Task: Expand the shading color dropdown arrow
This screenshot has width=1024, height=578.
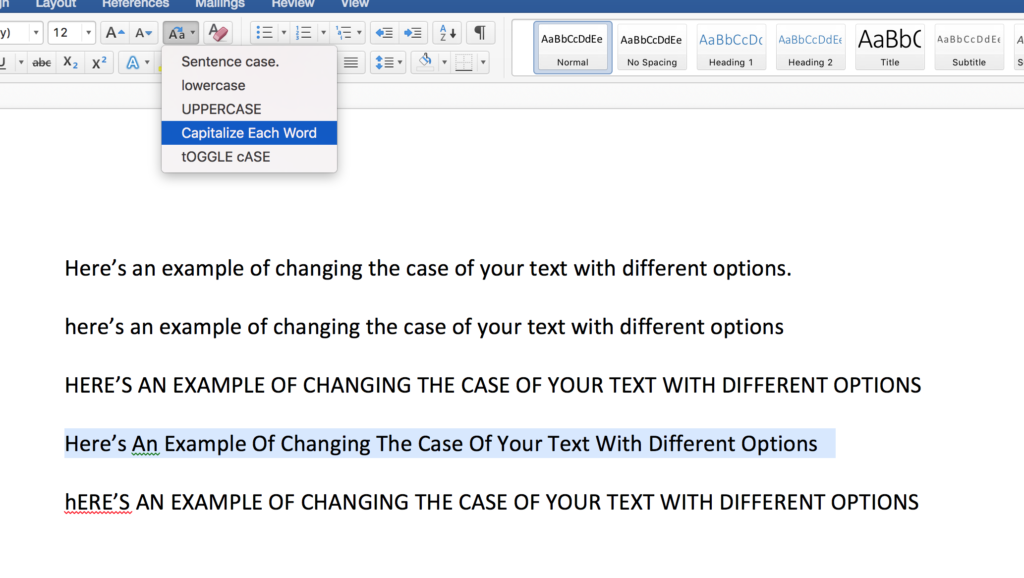Action: [444, 63]
